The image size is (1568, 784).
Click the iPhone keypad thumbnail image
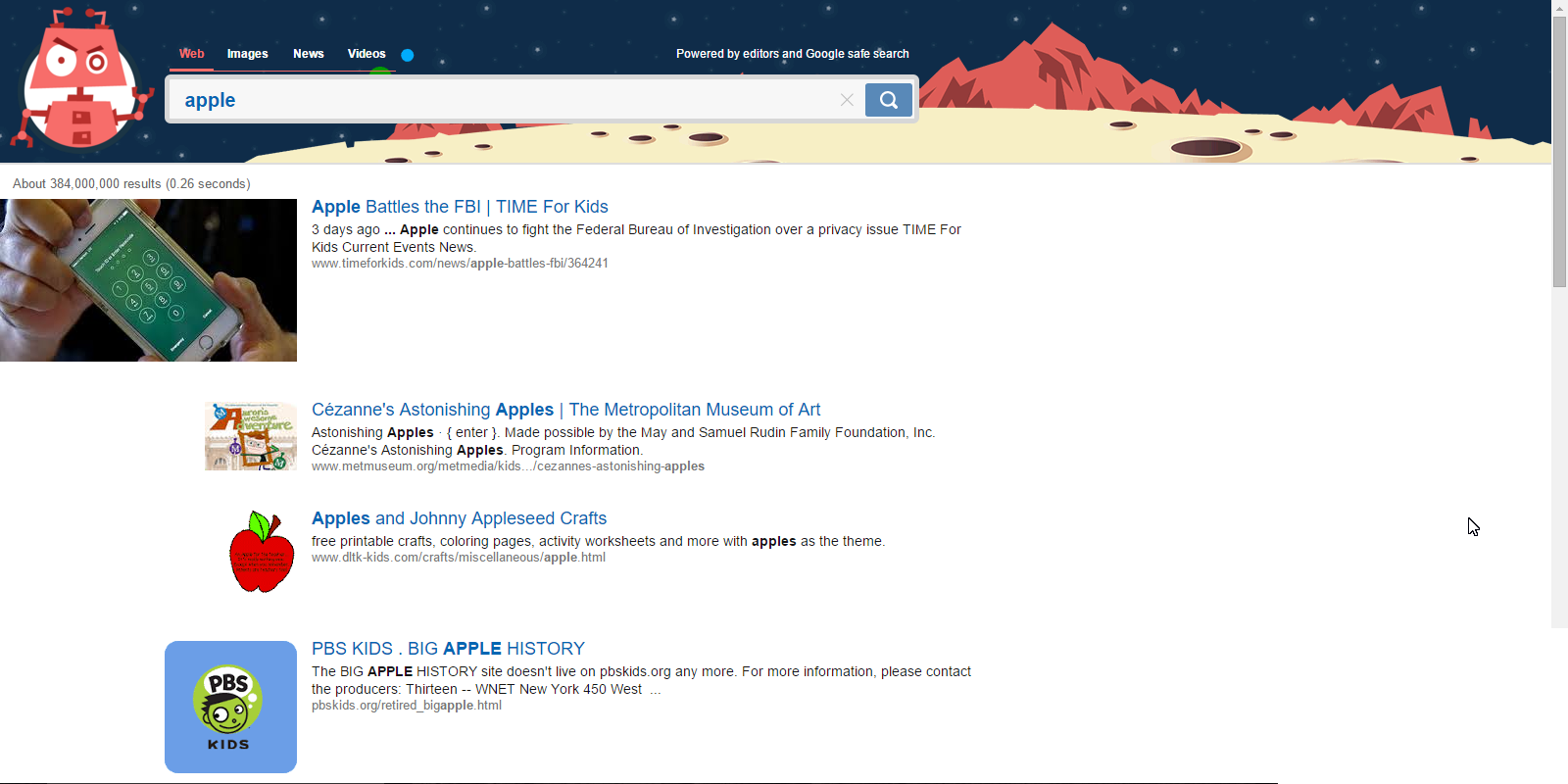(148, 280)
